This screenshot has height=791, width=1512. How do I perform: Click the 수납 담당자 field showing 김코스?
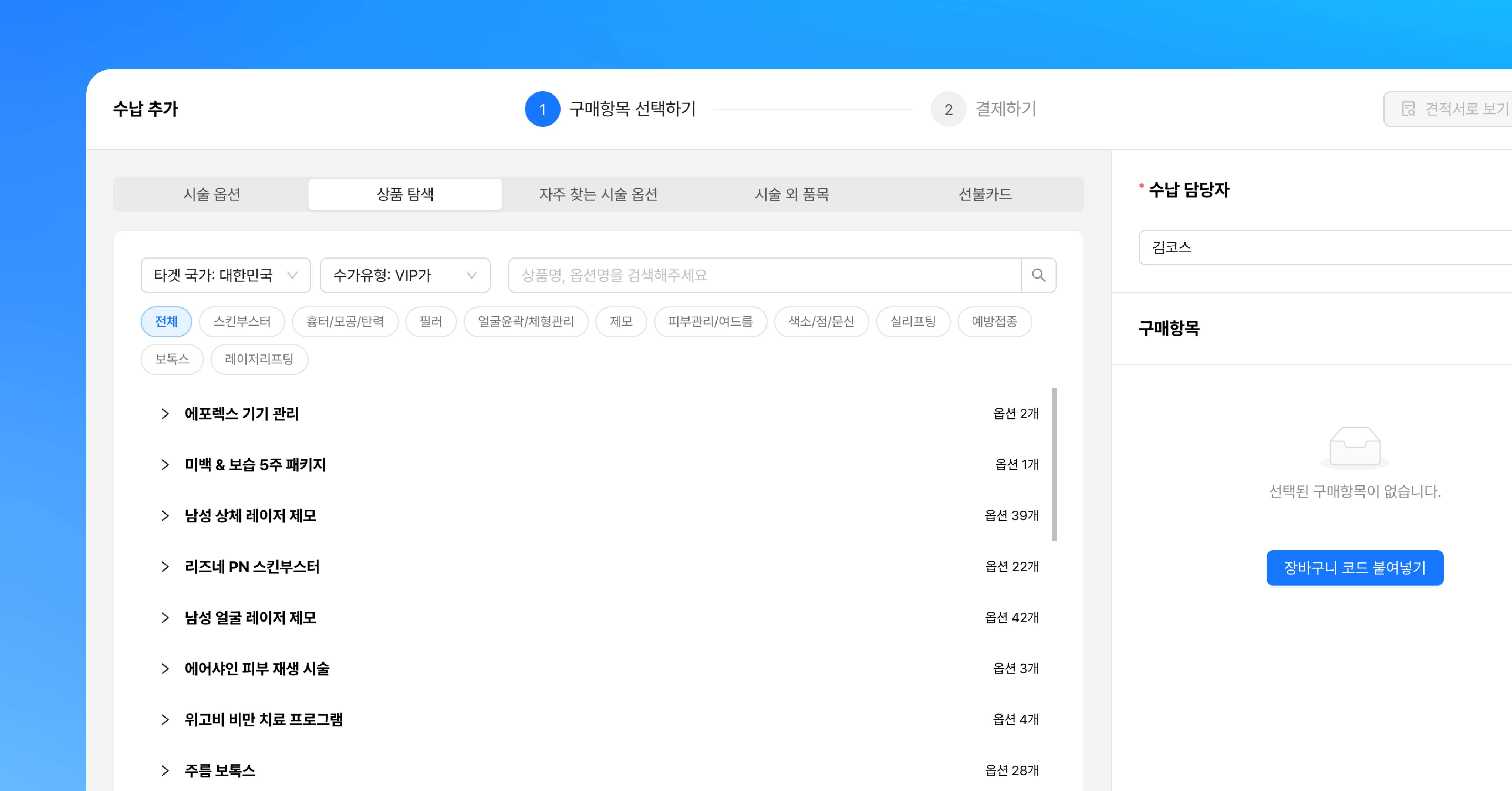1325,247
